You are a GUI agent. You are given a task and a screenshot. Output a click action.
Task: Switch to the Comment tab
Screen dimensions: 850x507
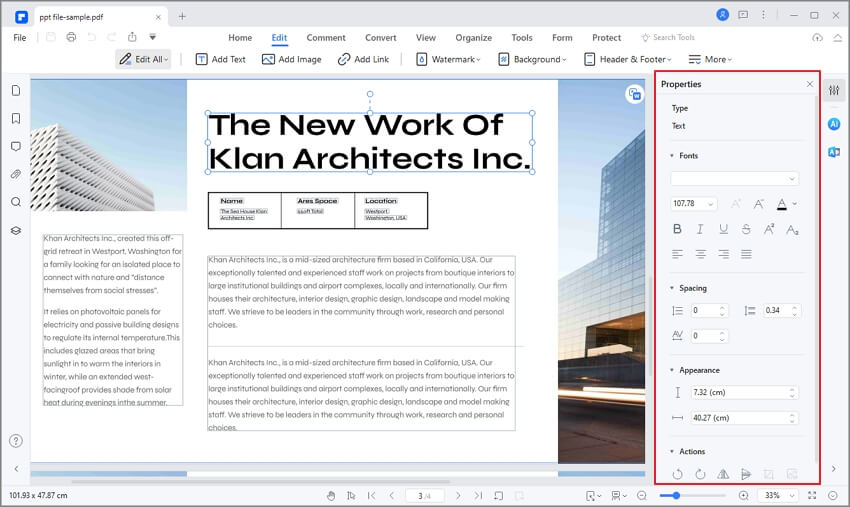click(326, 37)
